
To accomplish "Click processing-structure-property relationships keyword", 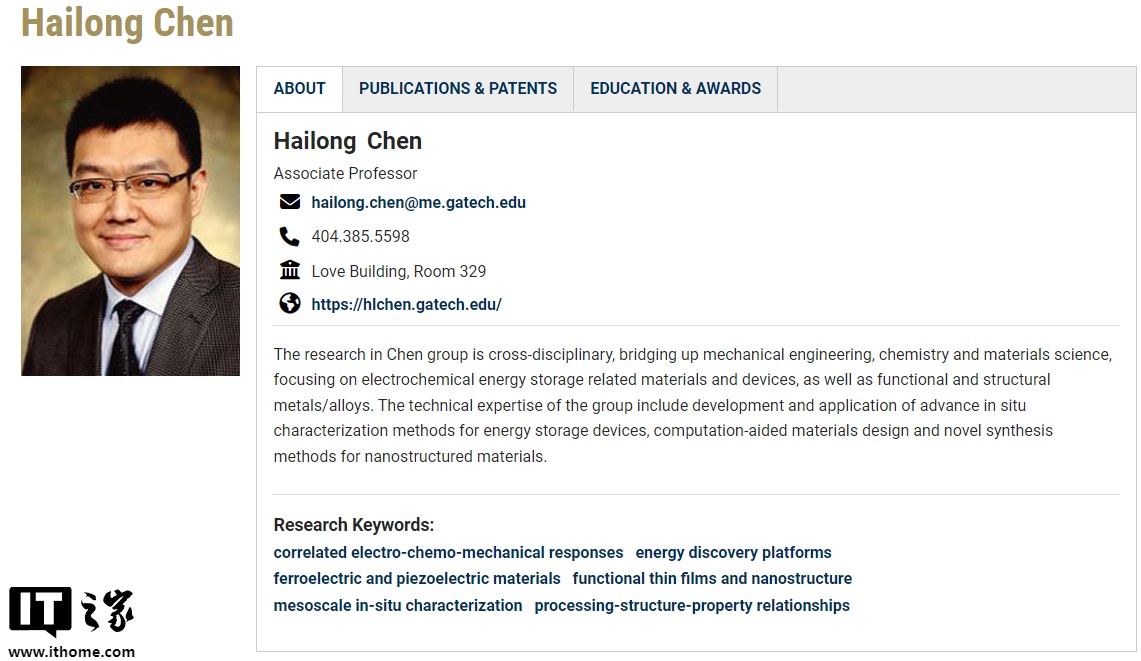I will click(x=692, y=605).
